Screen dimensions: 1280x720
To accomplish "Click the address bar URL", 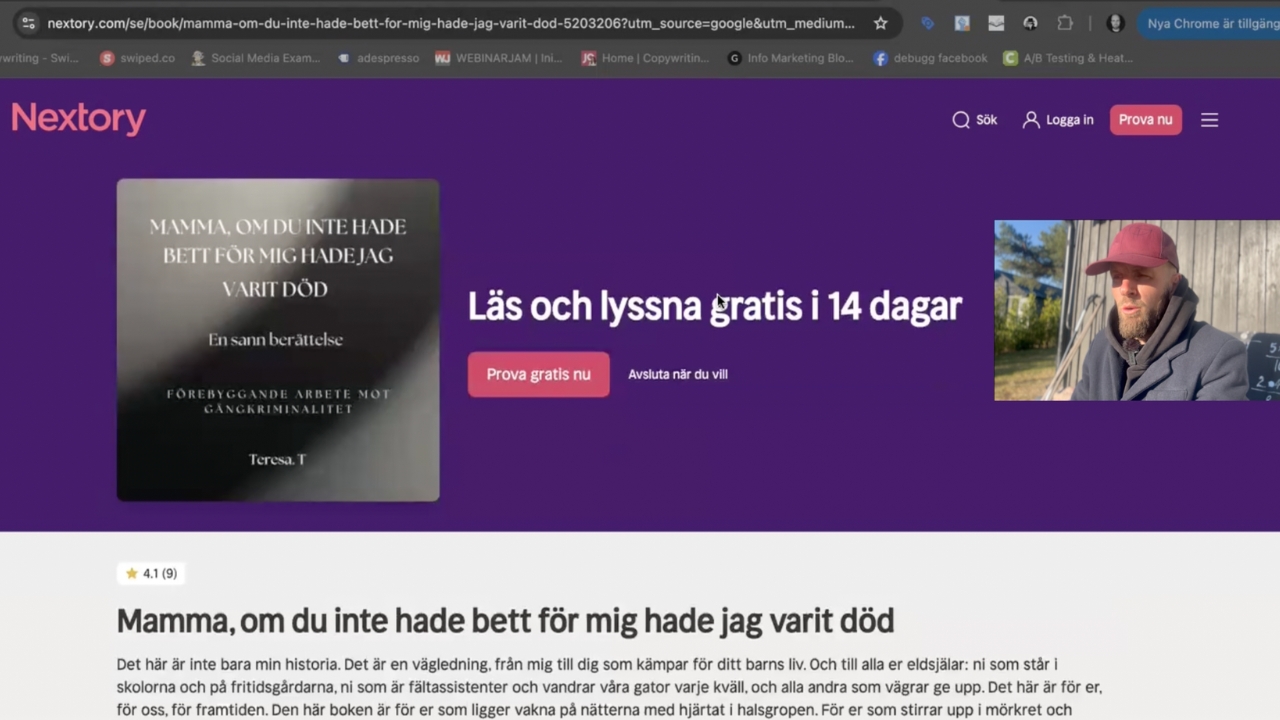I will click(451, 23).
